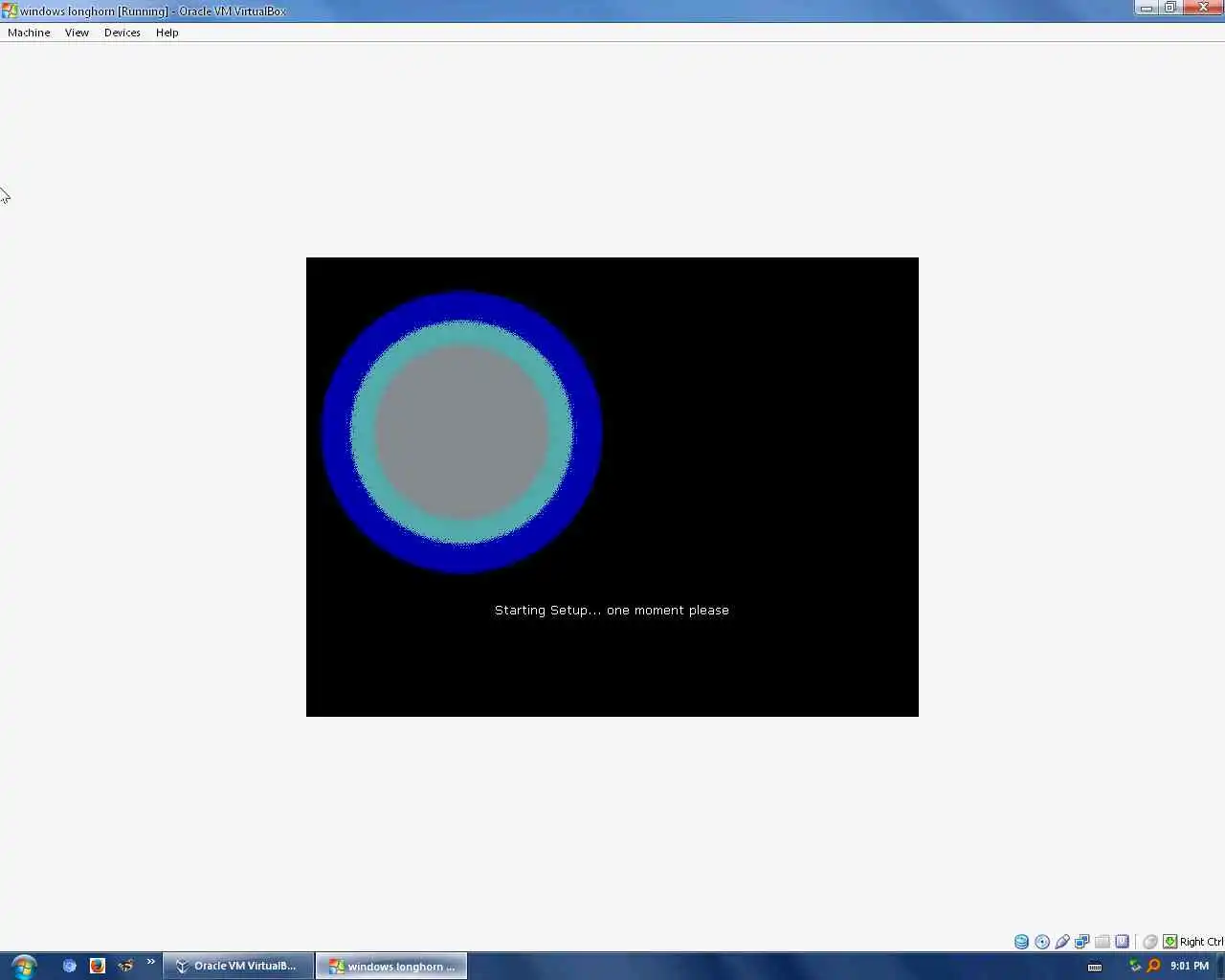Click the Right Ctrl host key label
Viewport: 1225px width, 980px height.
[x=1201, y=942]
